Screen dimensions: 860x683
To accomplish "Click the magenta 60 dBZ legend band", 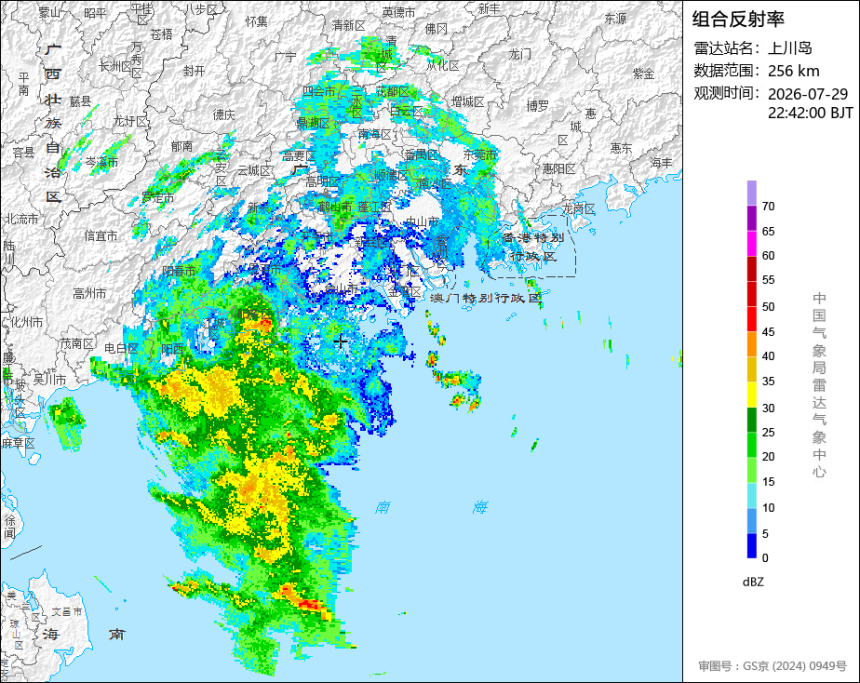I will coord(751,243).
